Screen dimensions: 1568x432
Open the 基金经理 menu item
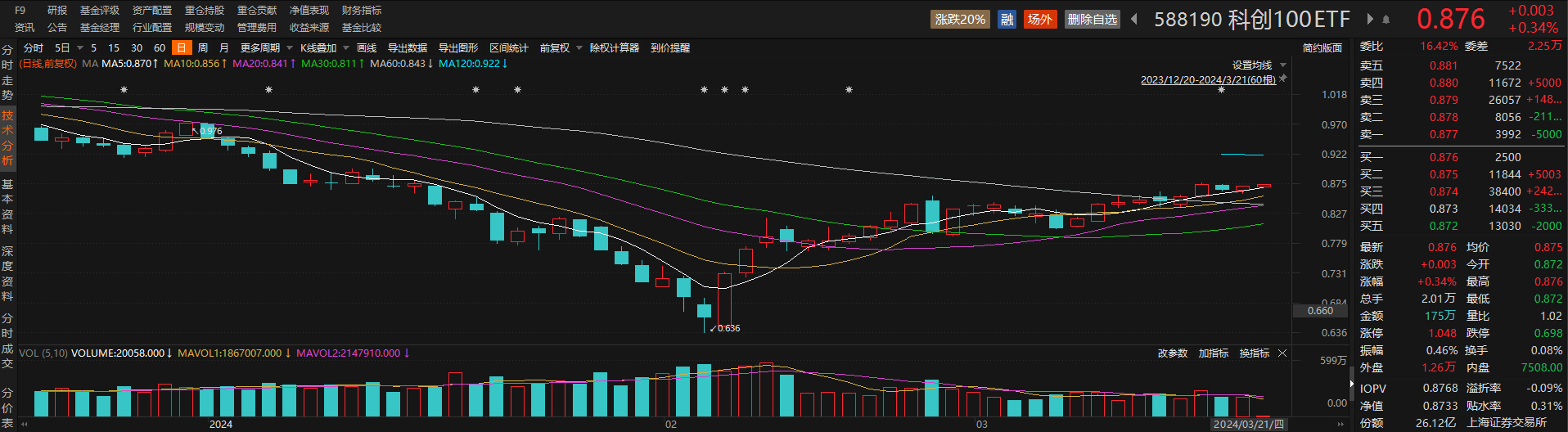100,28
